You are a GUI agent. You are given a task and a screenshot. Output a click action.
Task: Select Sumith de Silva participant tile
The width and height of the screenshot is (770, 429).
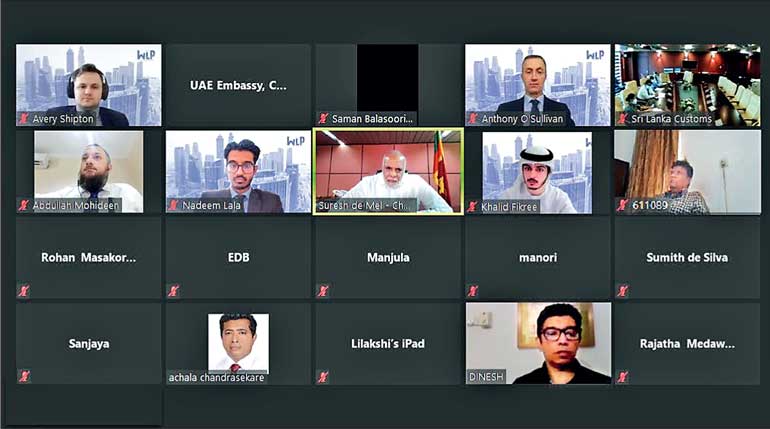coord(687,257)
